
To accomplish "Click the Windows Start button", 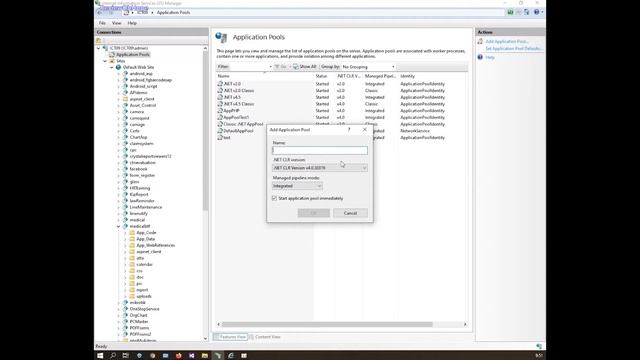I will click(x=100, y=356).
